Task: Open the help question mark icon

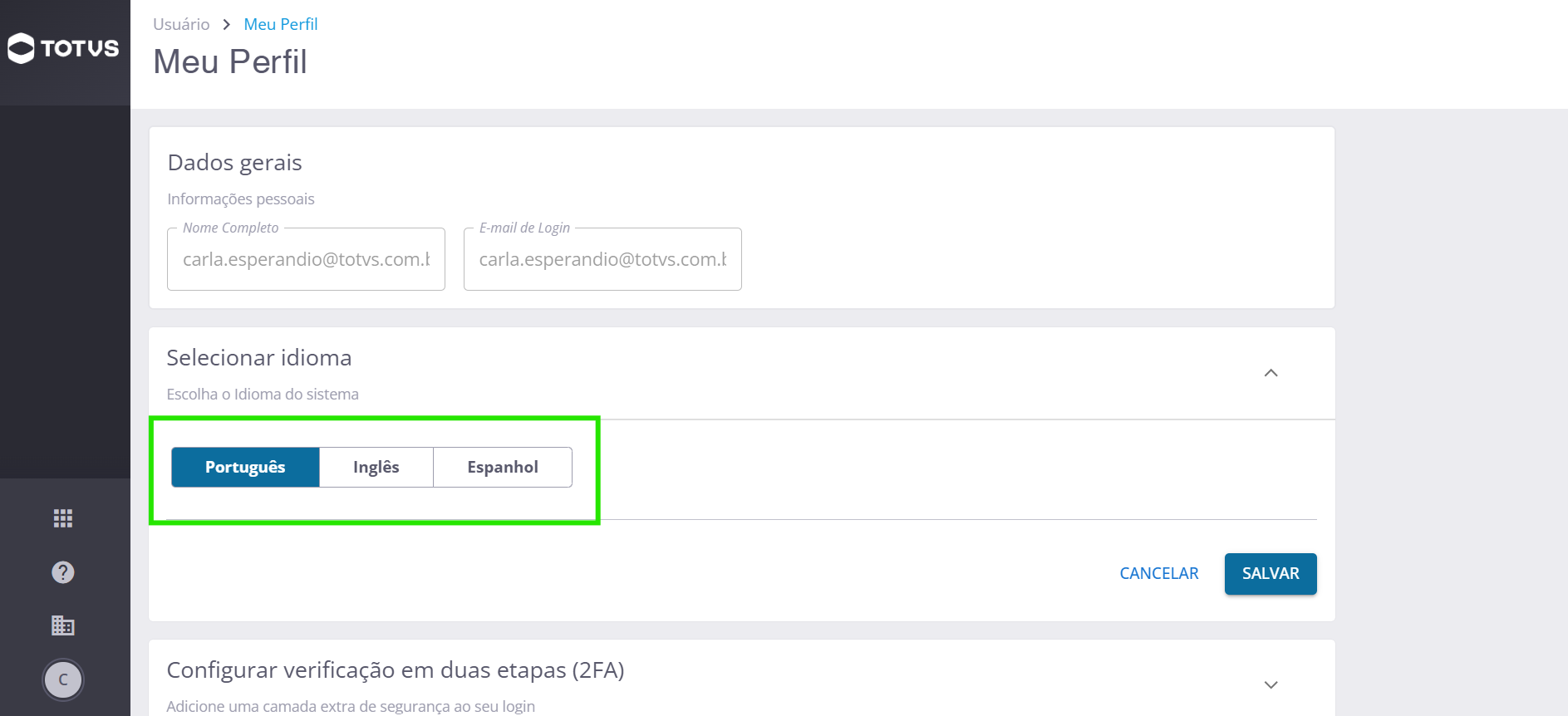Action: coord(63,572)
